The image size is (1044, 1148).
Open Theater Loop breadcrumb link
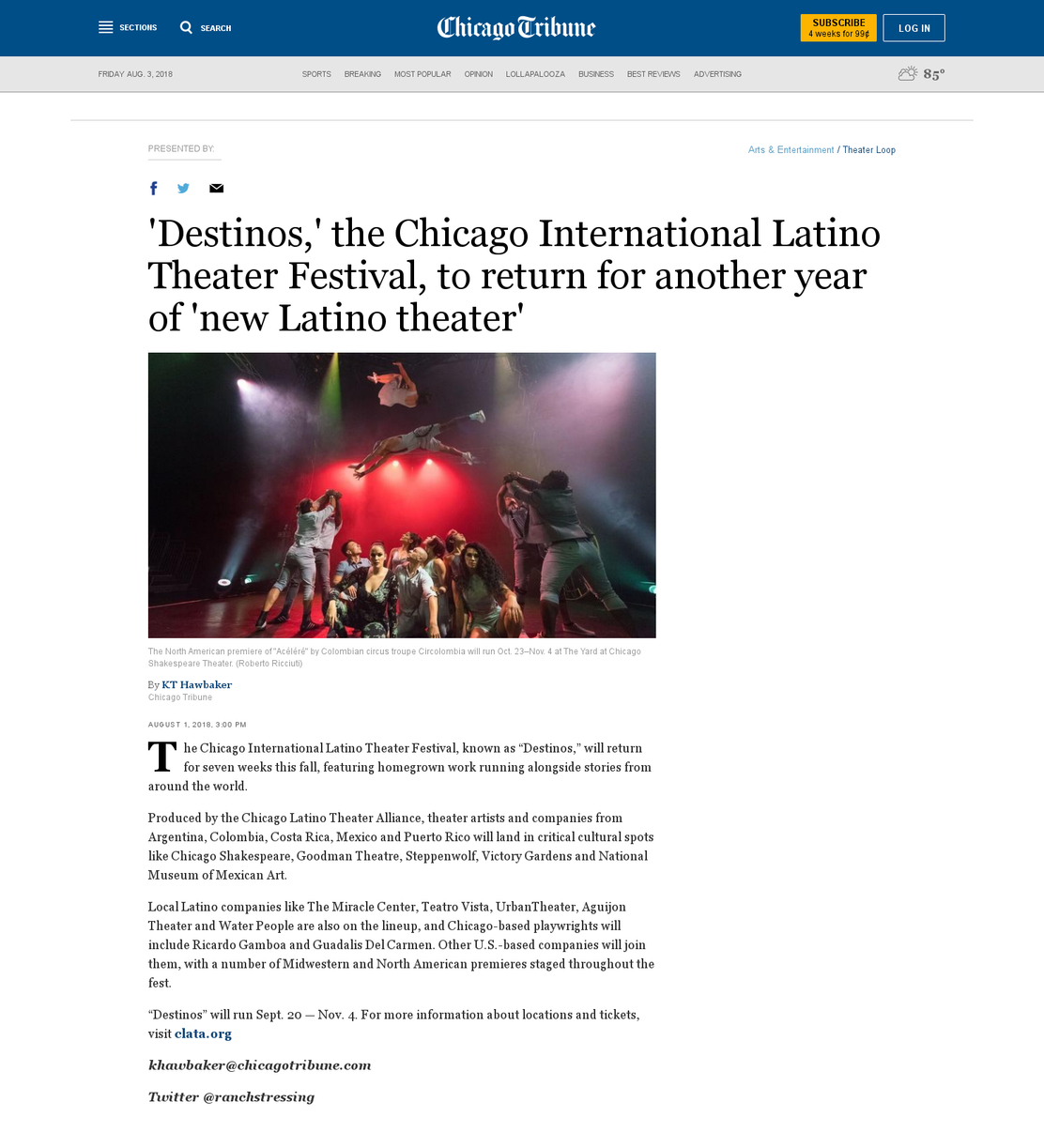coord(868,150)
